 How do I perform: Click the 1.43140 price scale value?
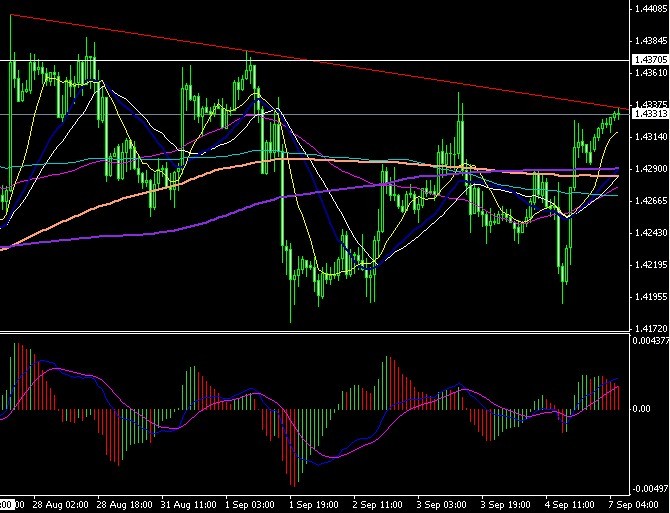[x=652, y=137]
